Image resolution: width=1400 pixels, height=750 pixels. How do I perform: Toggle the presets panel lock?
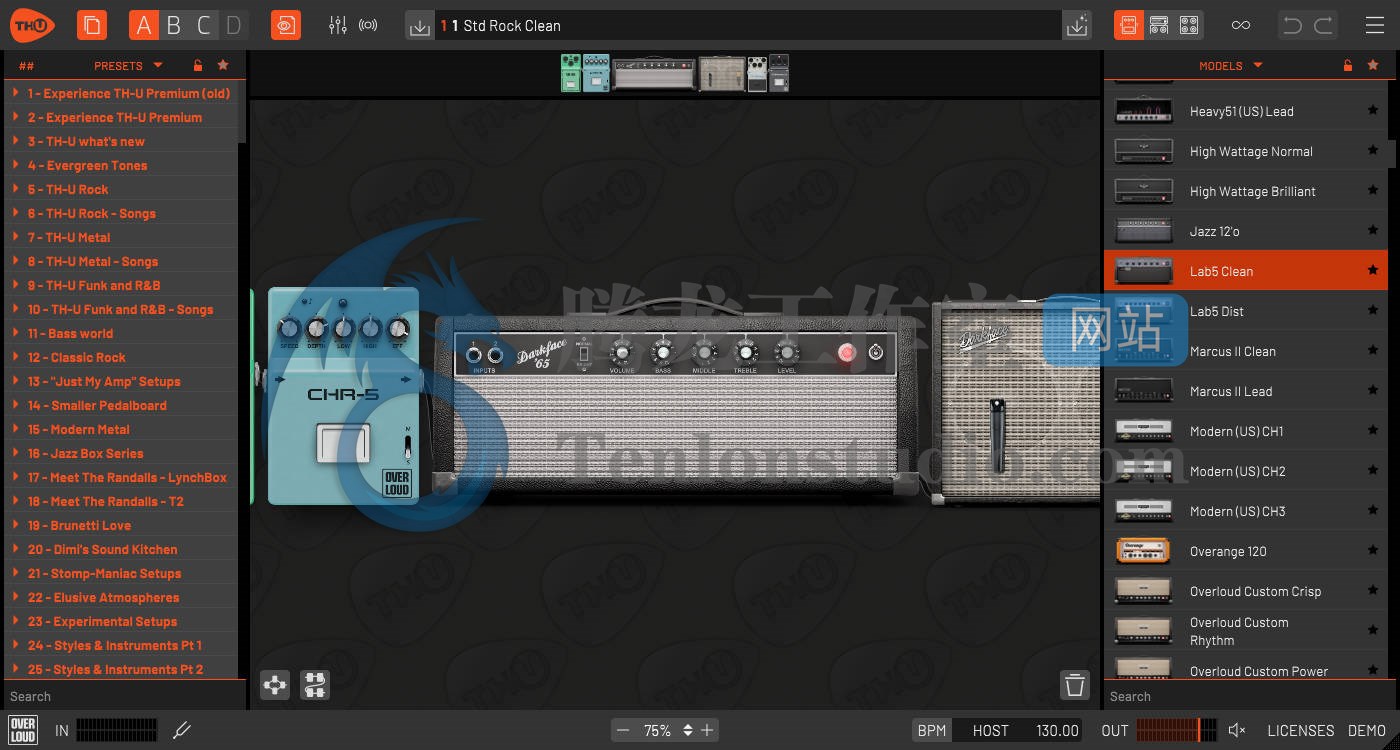[198, 66]
